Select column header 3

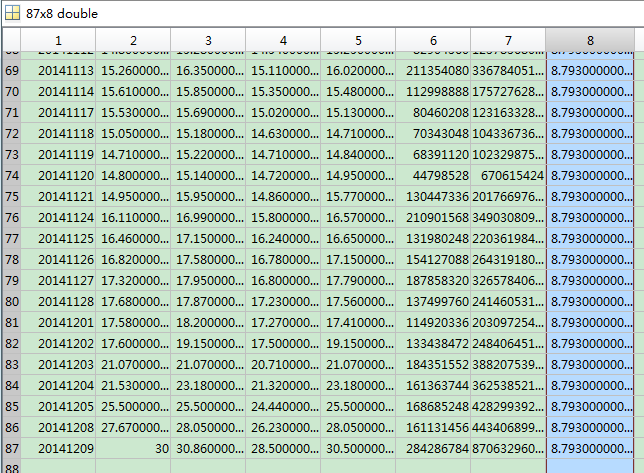click(208, 40)
